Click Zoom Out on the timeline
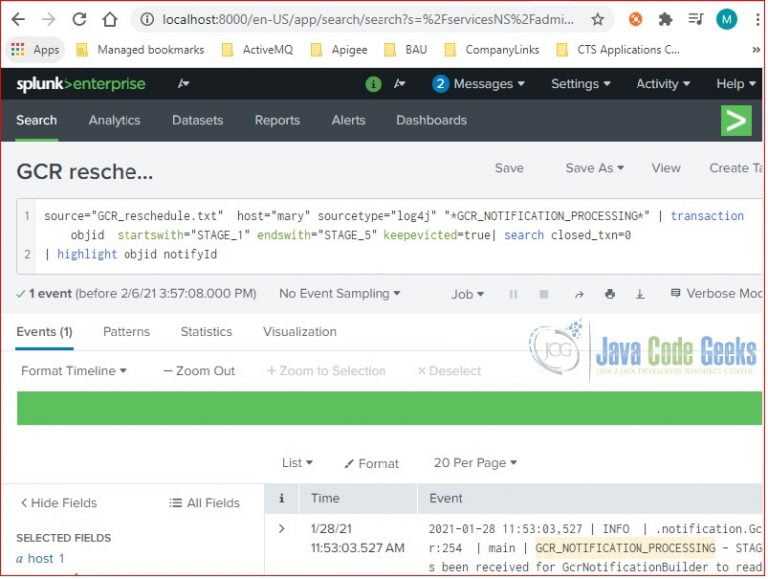 tap(199, 371)
